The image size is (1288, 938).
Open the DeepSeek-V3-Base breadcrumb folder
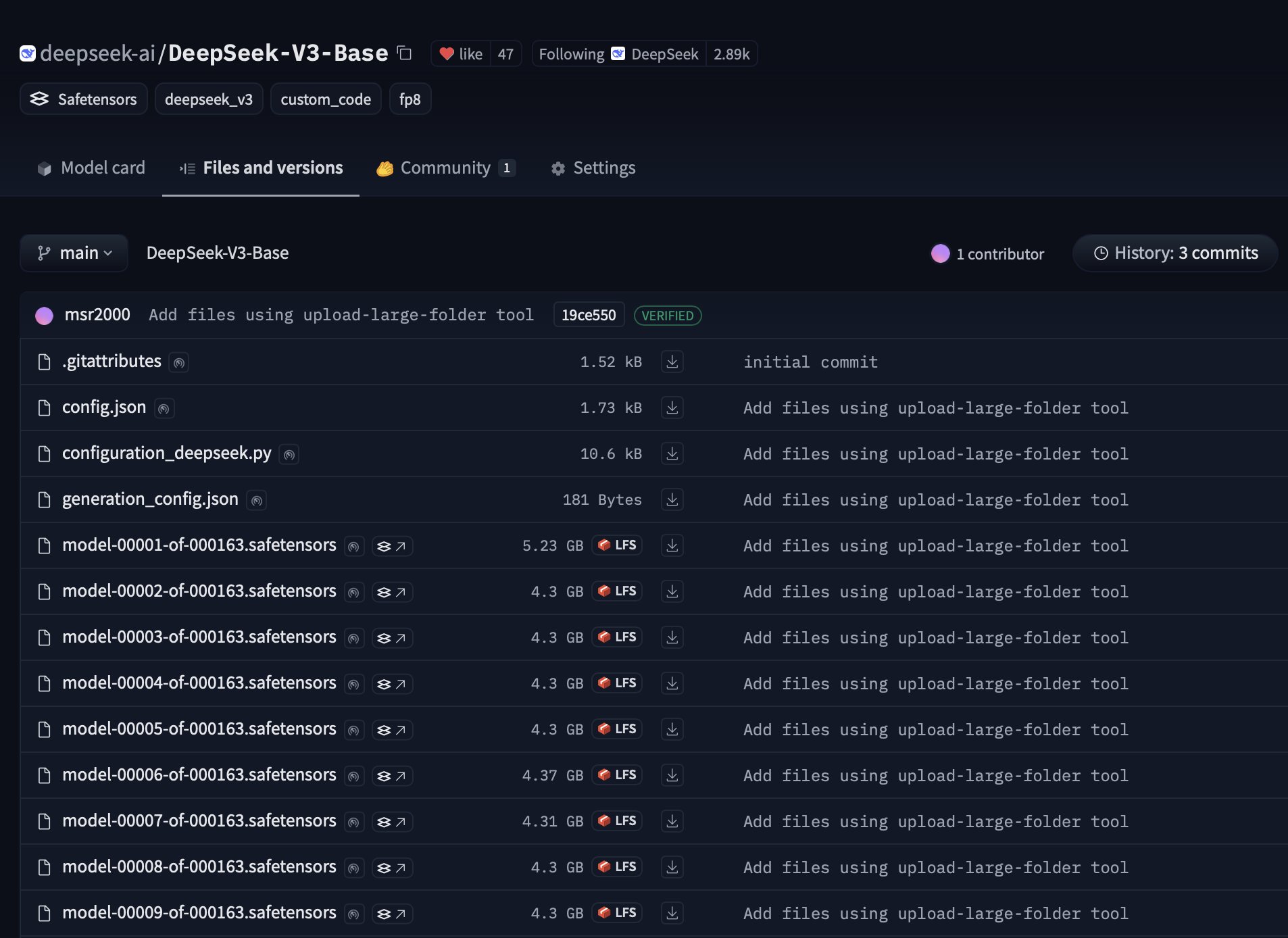pyautogui.click(x=218, y=253)
